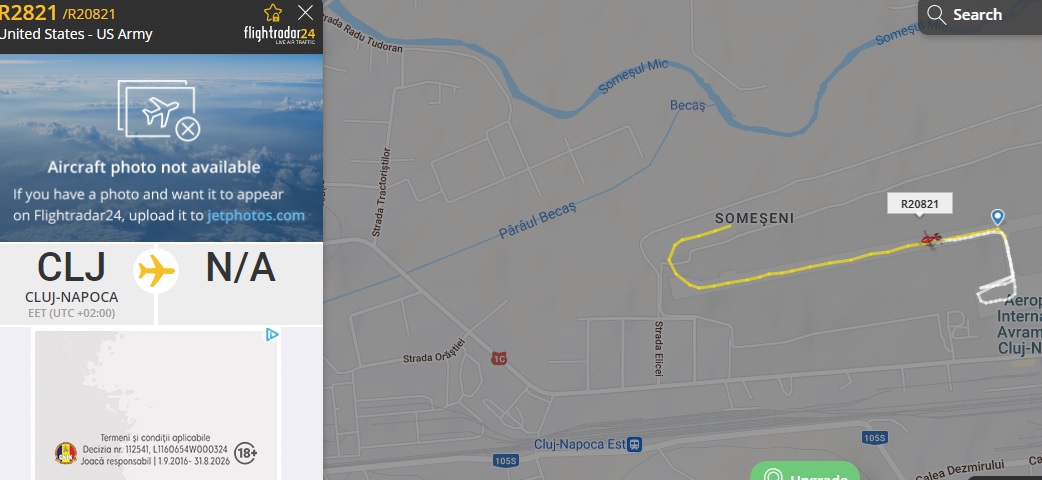The image size is (1042, 480).
Task: Open the jetphotos.com link
Action: 256,215
